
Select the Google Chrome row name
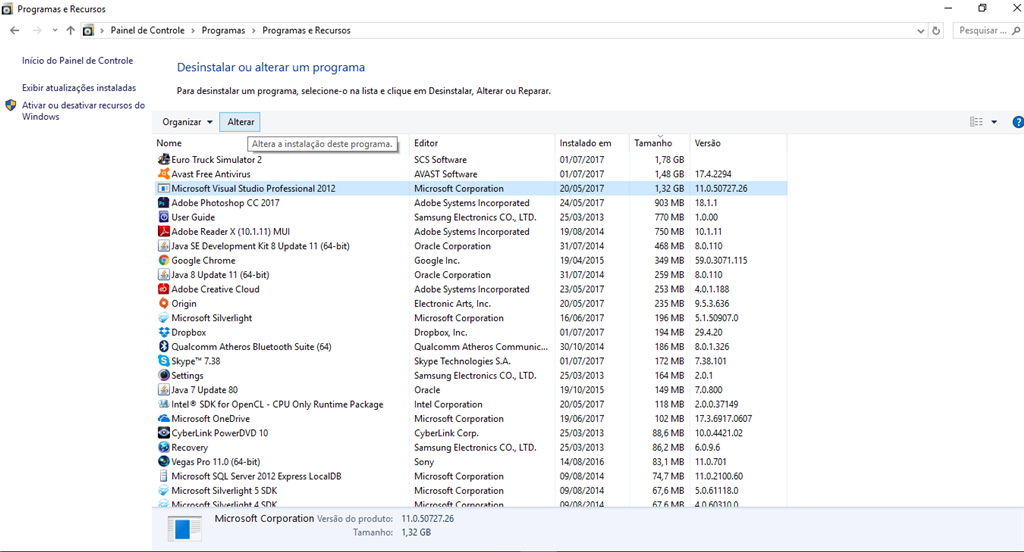pyautogui.click(x=203, y=260)
